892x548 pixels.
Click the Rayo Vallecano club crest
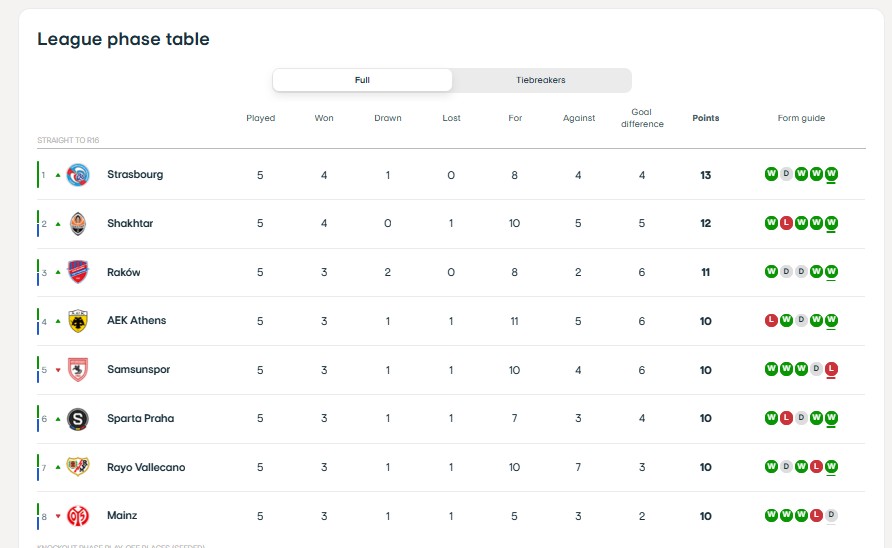(x=78, y=467)
